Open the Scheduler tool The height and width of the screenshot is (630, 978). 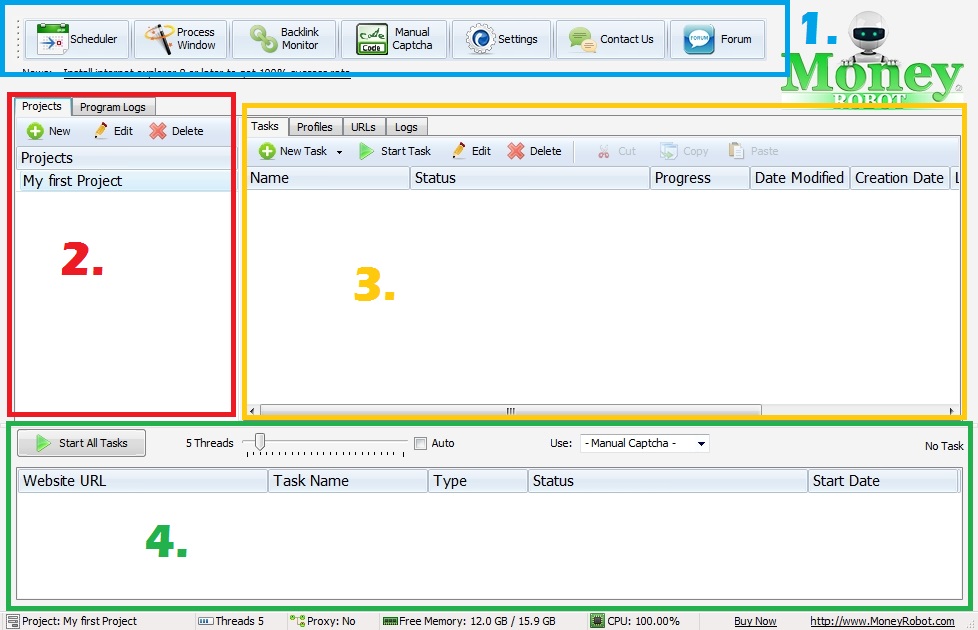[x=78, y=40]
